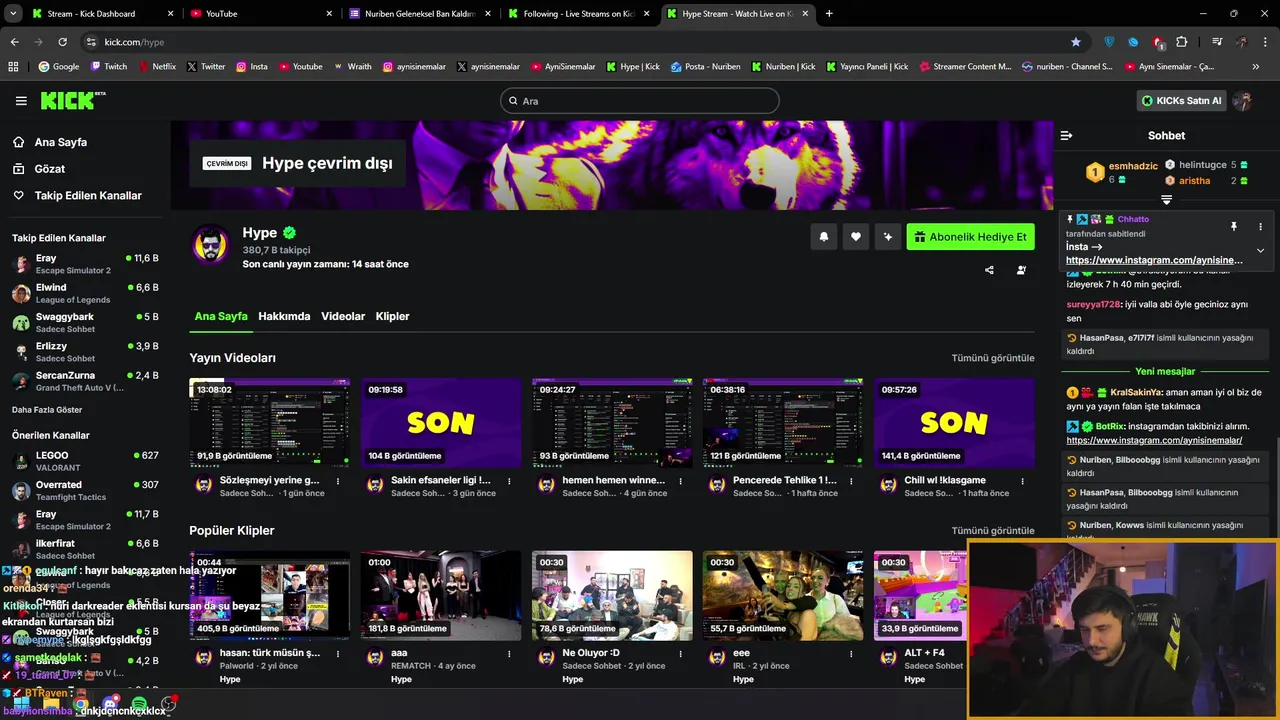Open Swaggybark in followed channels list
This screenshot has width=1280, height=720.
85,322
